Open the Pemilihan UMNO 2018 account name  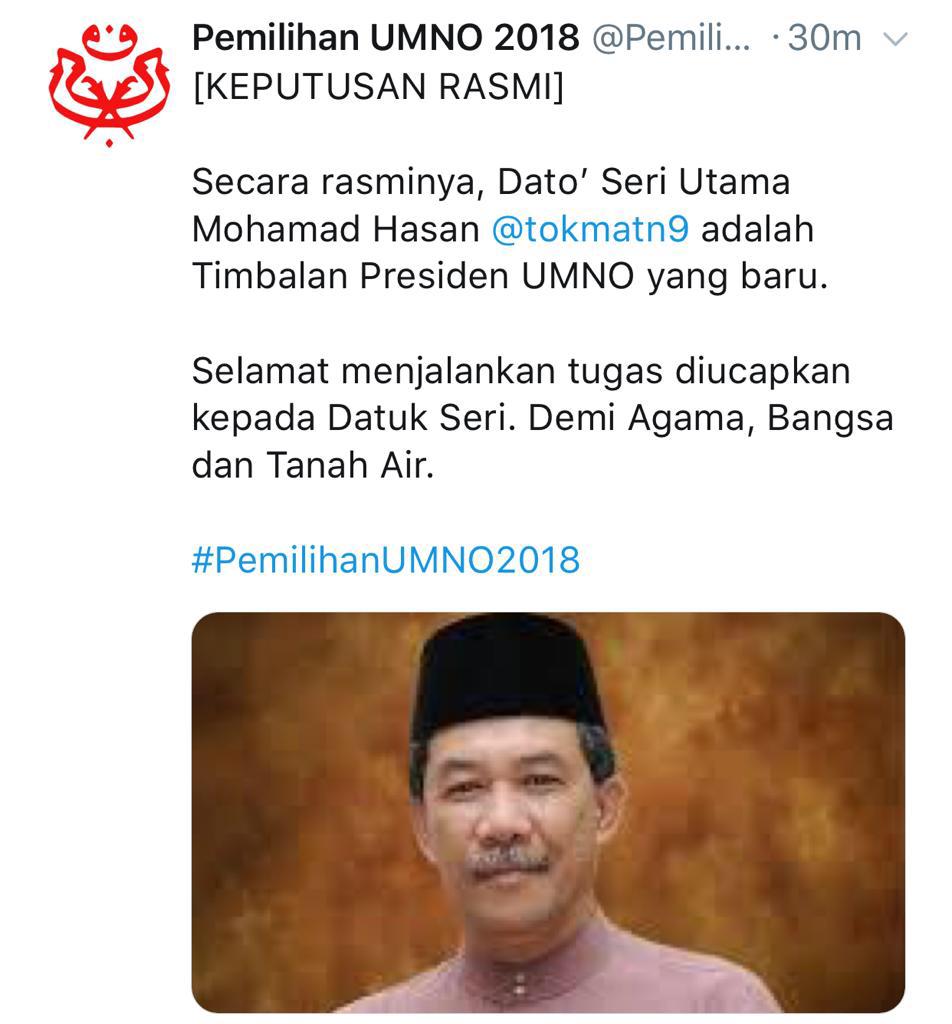pyautogui.click(x=385, y=37)
